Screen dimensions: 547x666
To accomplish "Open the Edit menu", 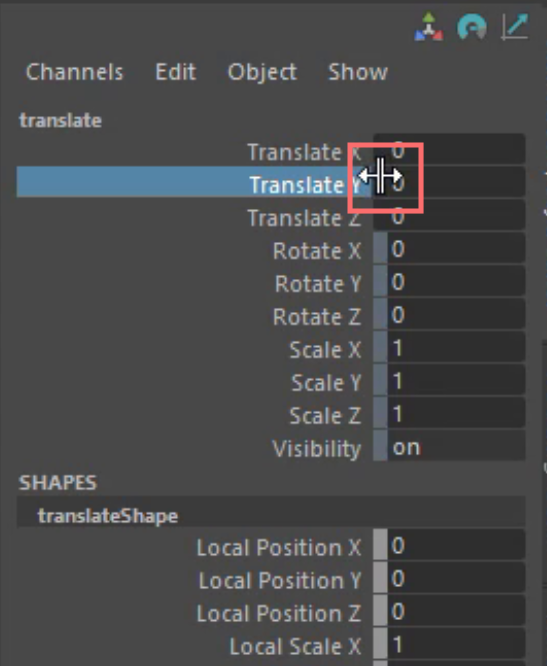I will coord(176,72).
